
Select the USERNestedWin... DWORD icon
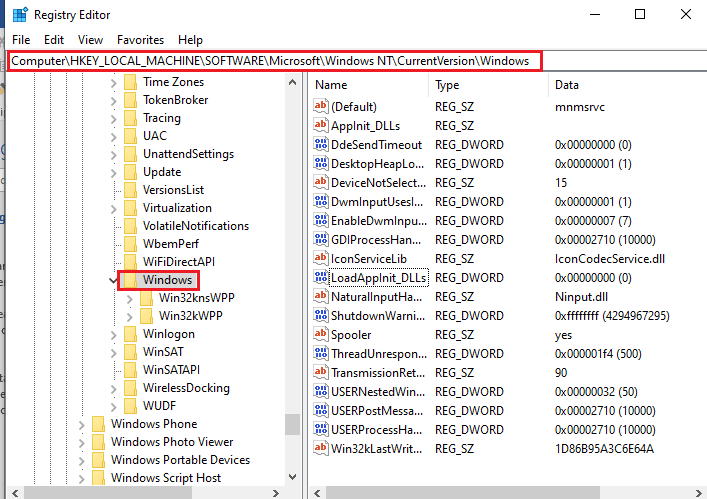(321, 391)
